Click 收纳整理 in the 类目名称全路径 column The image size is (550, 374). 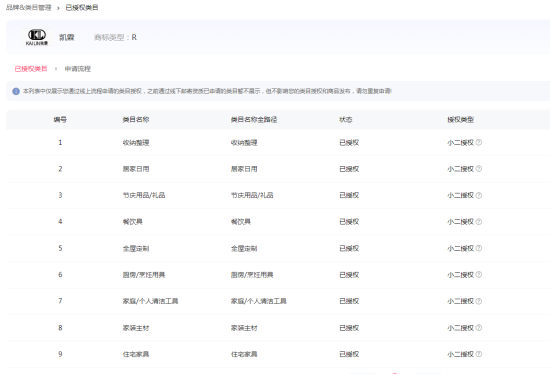[244, 142]
